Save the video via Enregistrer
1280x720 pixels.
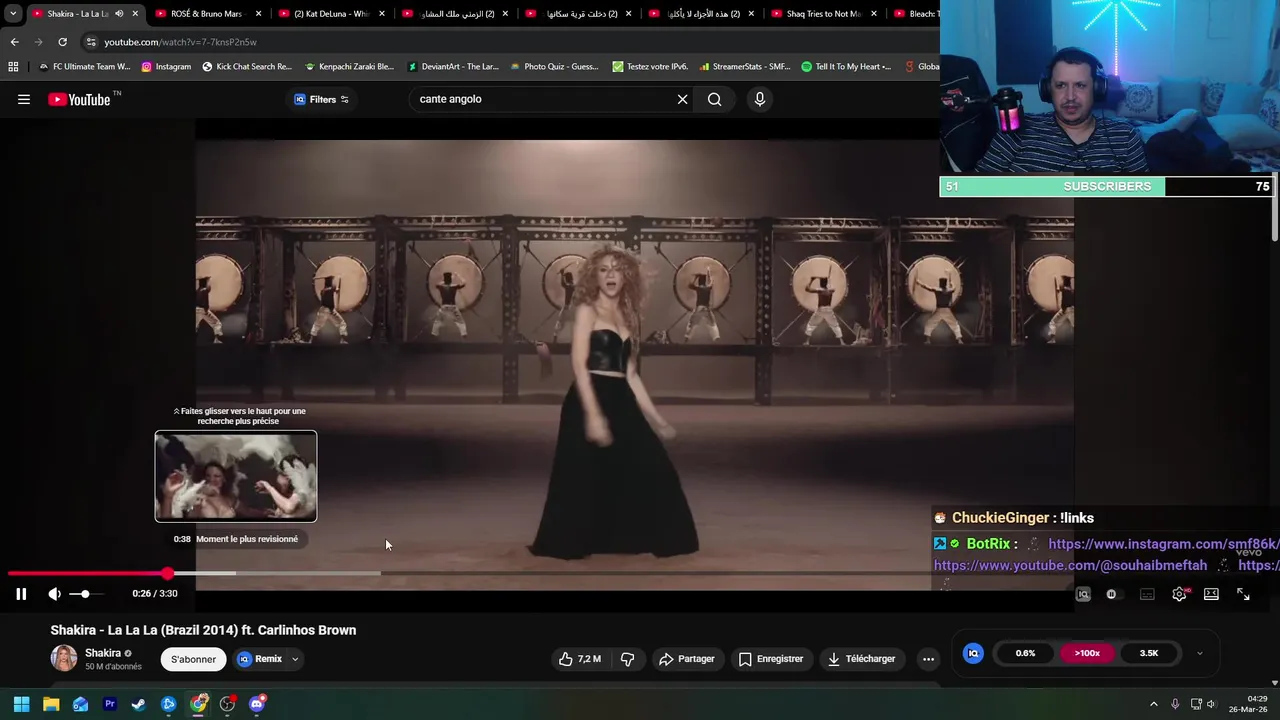pos(771,659)
